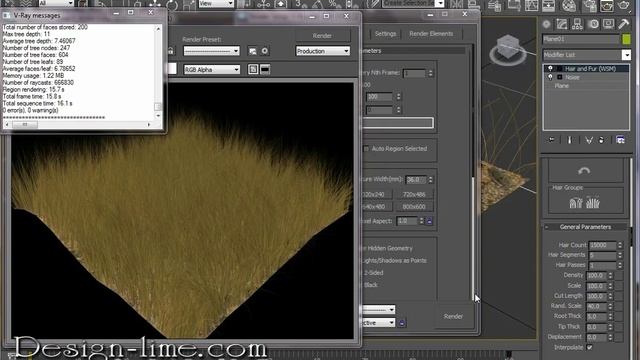Open the View reference coordinate dropdown
The width and height of the screenshot is (640, 360).
point(216,4)
